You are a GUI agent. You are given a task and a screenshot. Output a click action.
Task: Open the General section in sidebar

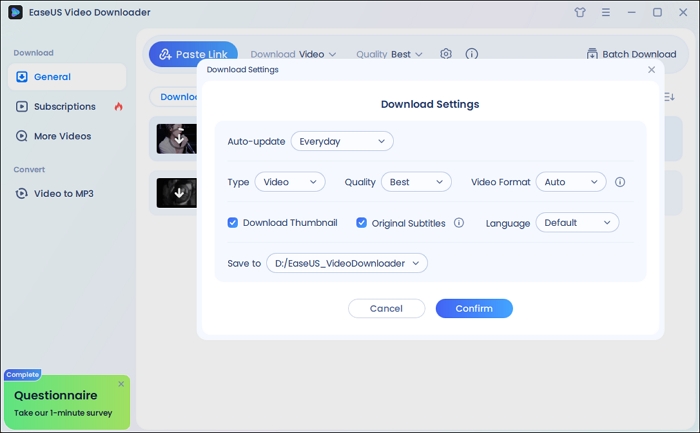coord(67,77)
